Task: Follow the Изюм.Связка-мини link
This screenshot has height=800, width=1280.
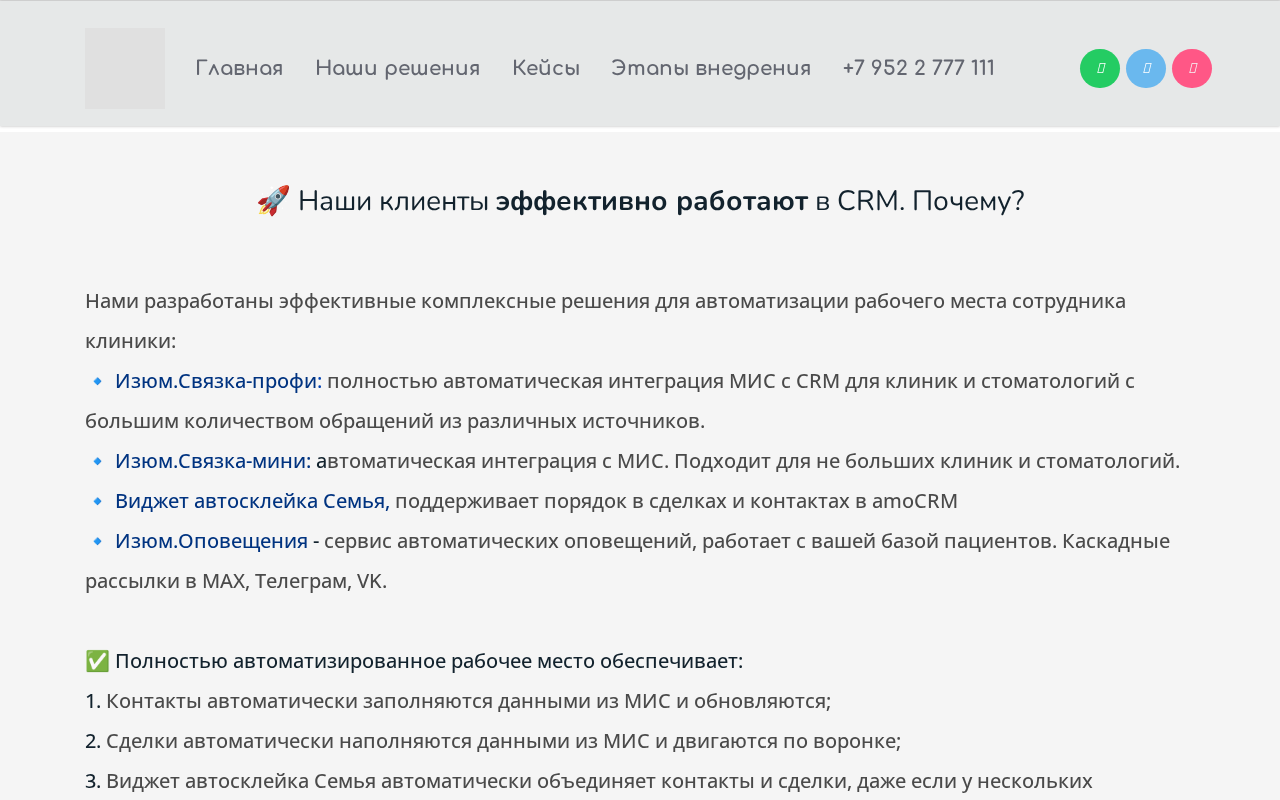Action: click(213, 461)
